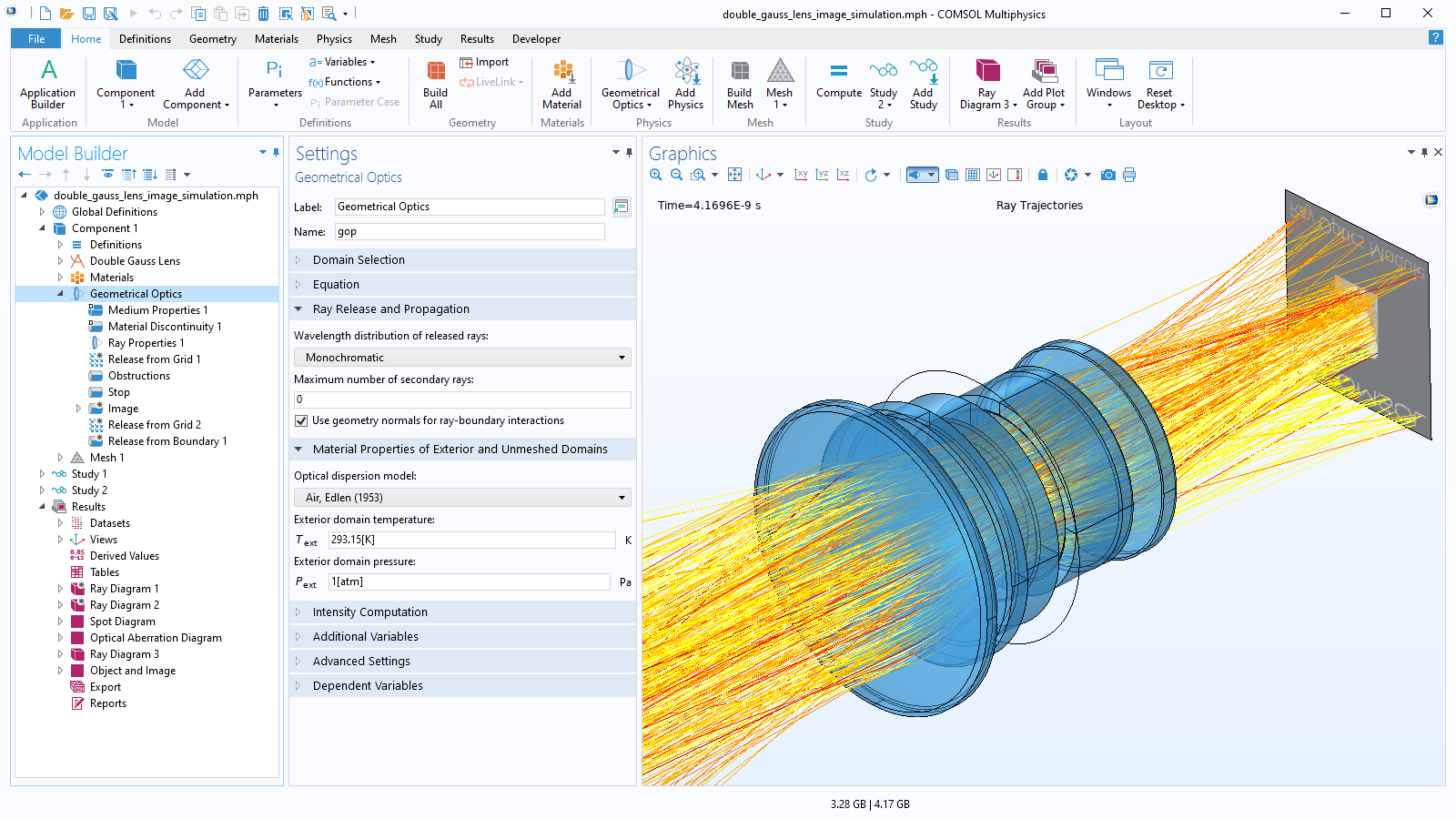Click the Variables button in Definitions group
Viewport: 1456px width, 819px height.
[x=342, y=62]
